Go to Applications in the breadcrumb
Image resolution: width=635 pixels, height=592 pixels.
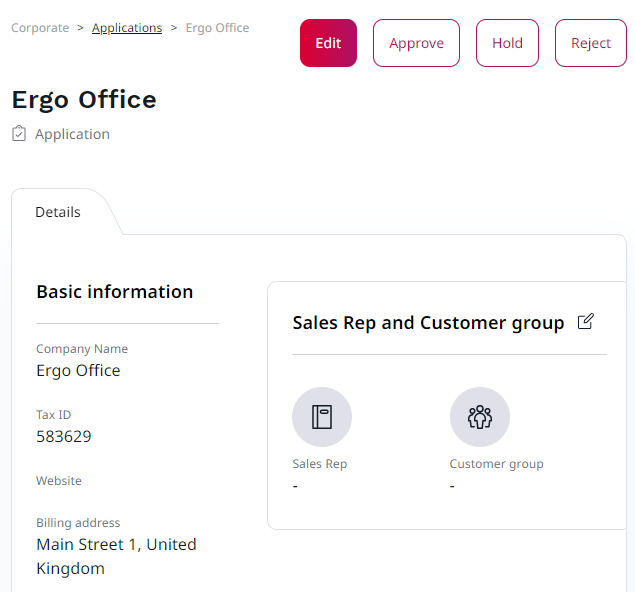pyautogui.click(x=127, y=28)
